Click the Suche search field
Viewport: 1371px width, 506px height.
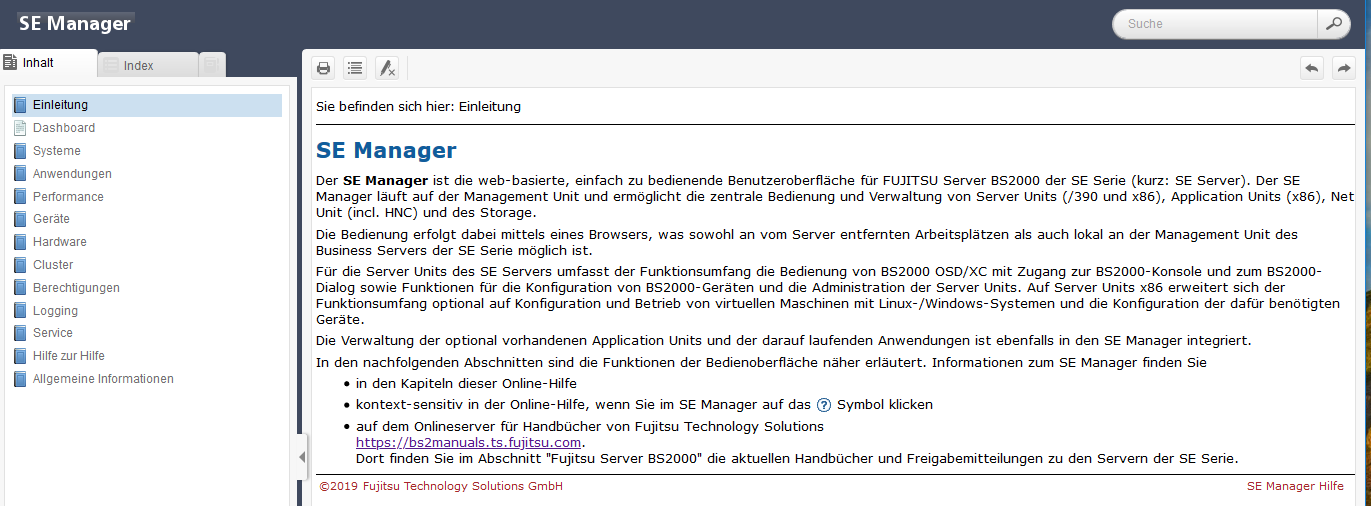click(1215, 23)
